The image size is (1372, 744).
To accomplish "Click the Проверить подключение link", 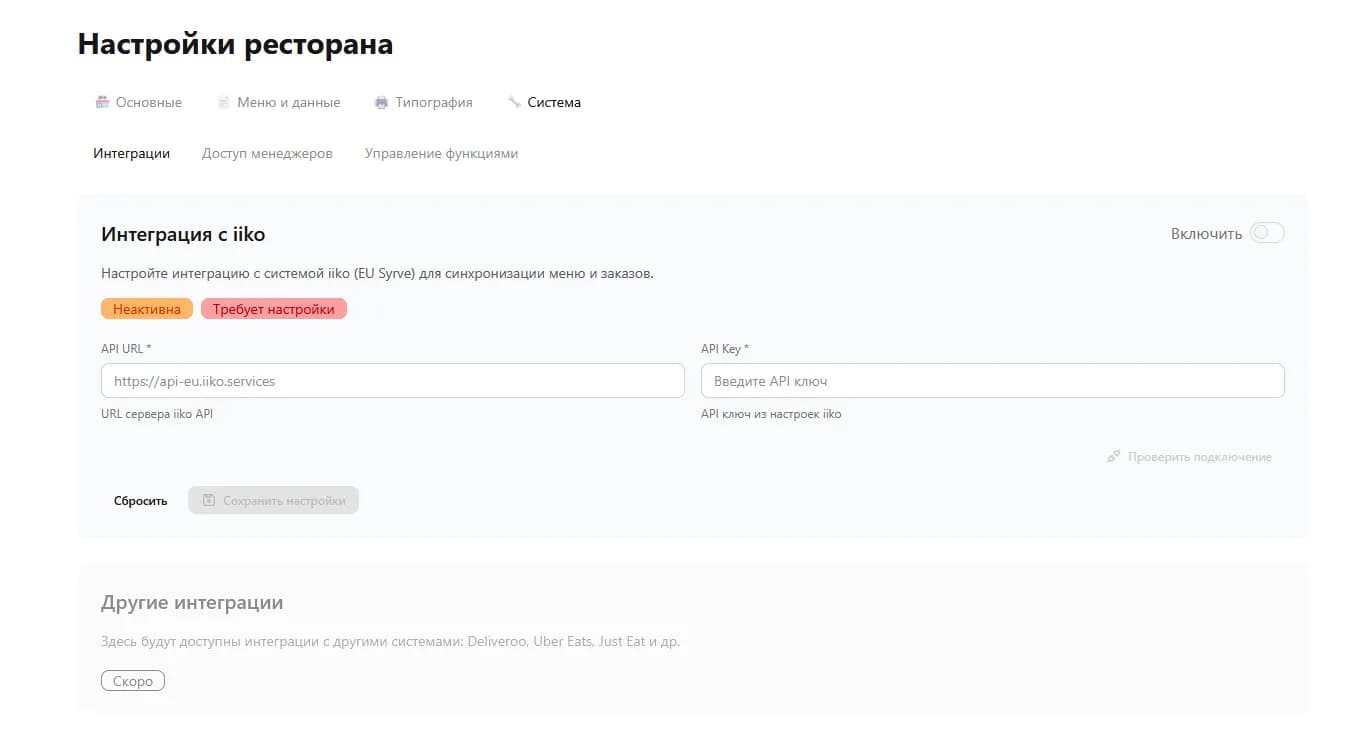I will click(x=1199, y=456).
